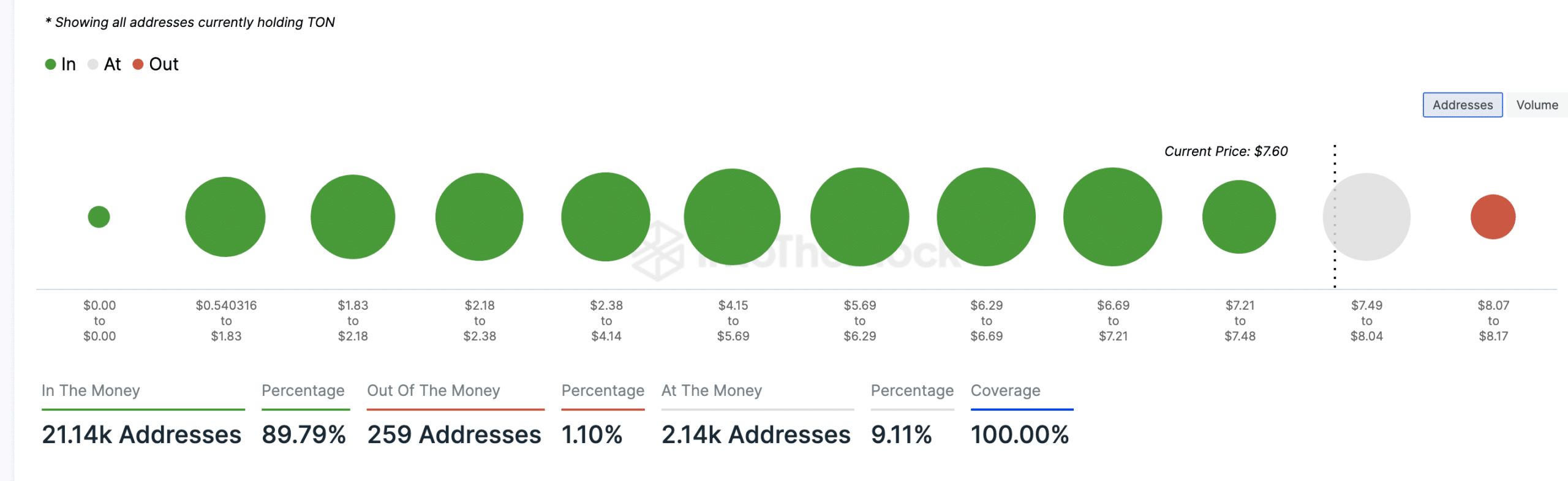Click the '1.10%' percentage value
The image size is (1568, 481).
(x=592, y=434)
